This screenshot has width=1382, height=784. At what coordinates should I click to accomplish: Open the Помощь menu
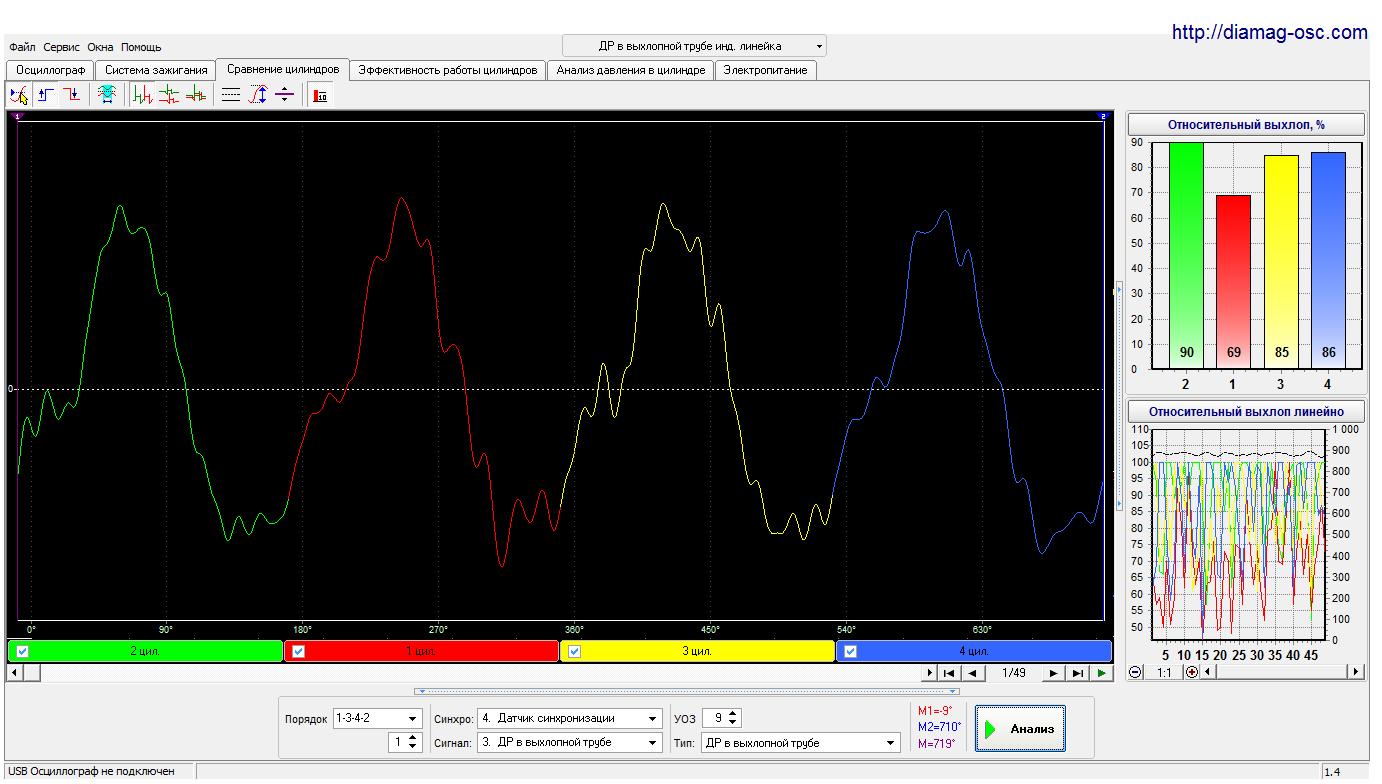tap(141, 47)
